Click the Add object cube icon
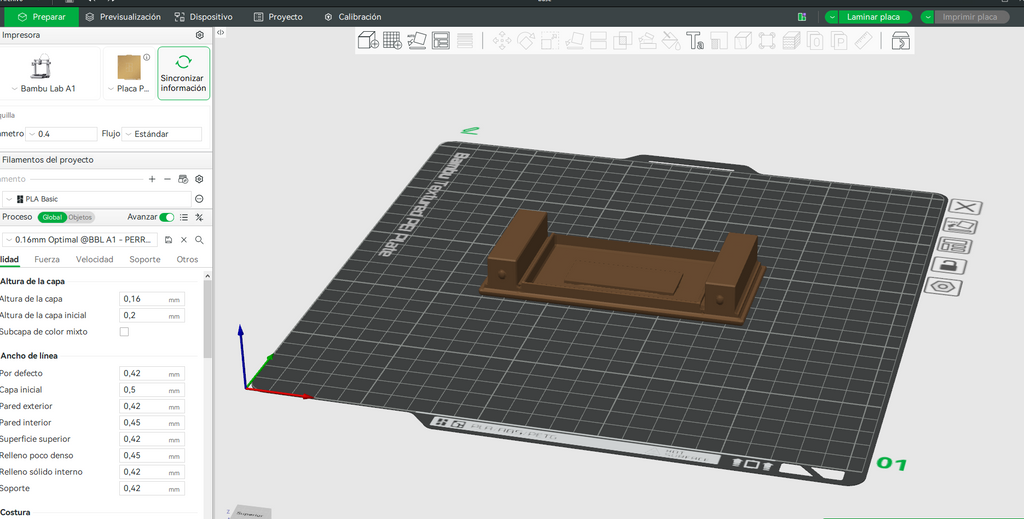1024x519 pixels. (x=368, y=40)
